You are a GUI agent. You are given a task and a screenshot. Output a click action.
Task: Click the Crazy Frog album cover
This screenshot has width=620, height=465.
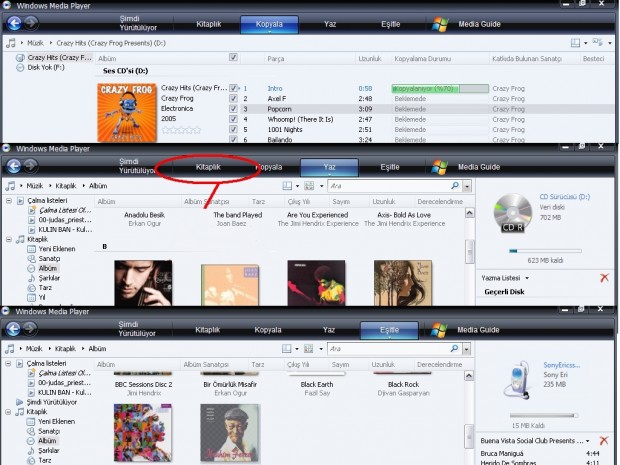tap(127, 113)
